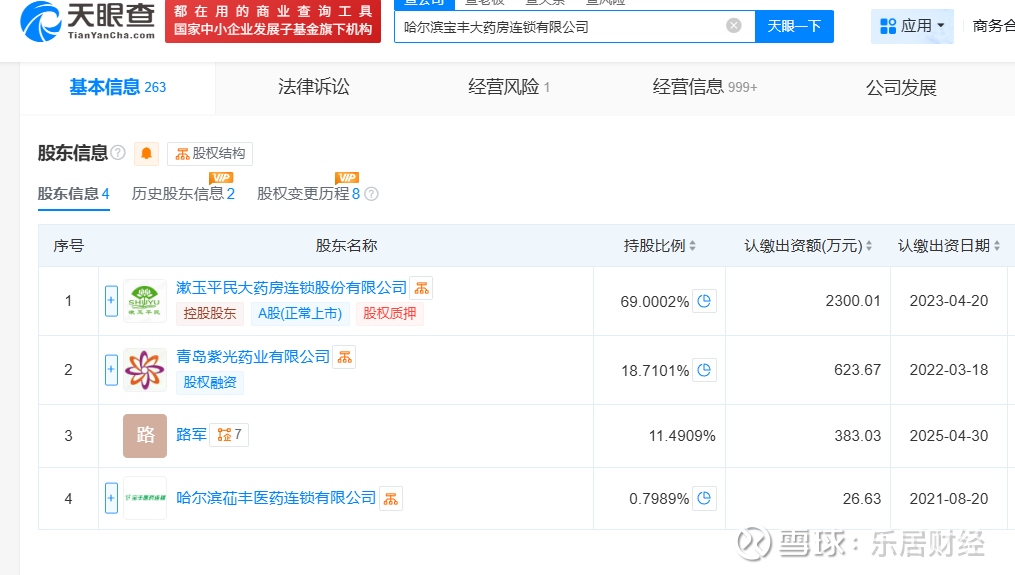This screenshot has width=1015, height=575.
Task: Expand row 1 漱玉平民 shareholder details
Action: tap(111, 301)
